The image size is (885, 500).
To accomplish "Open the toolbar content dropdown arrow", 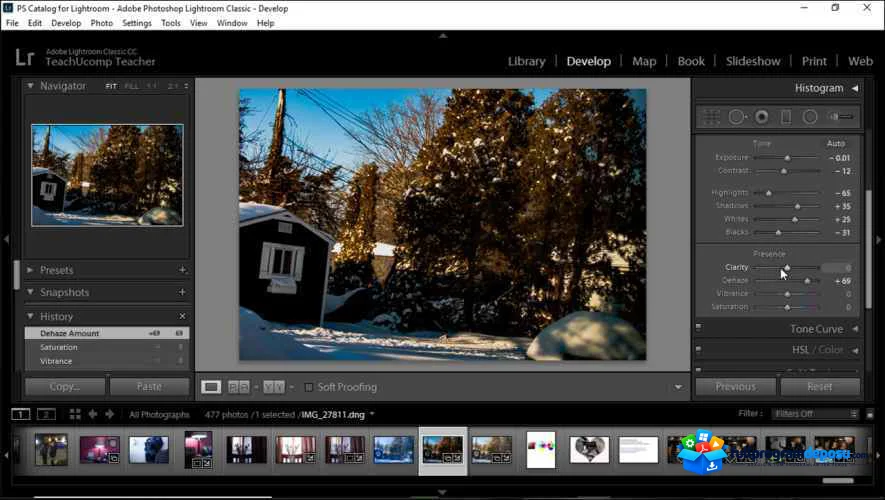I will (x=678, y=387).
